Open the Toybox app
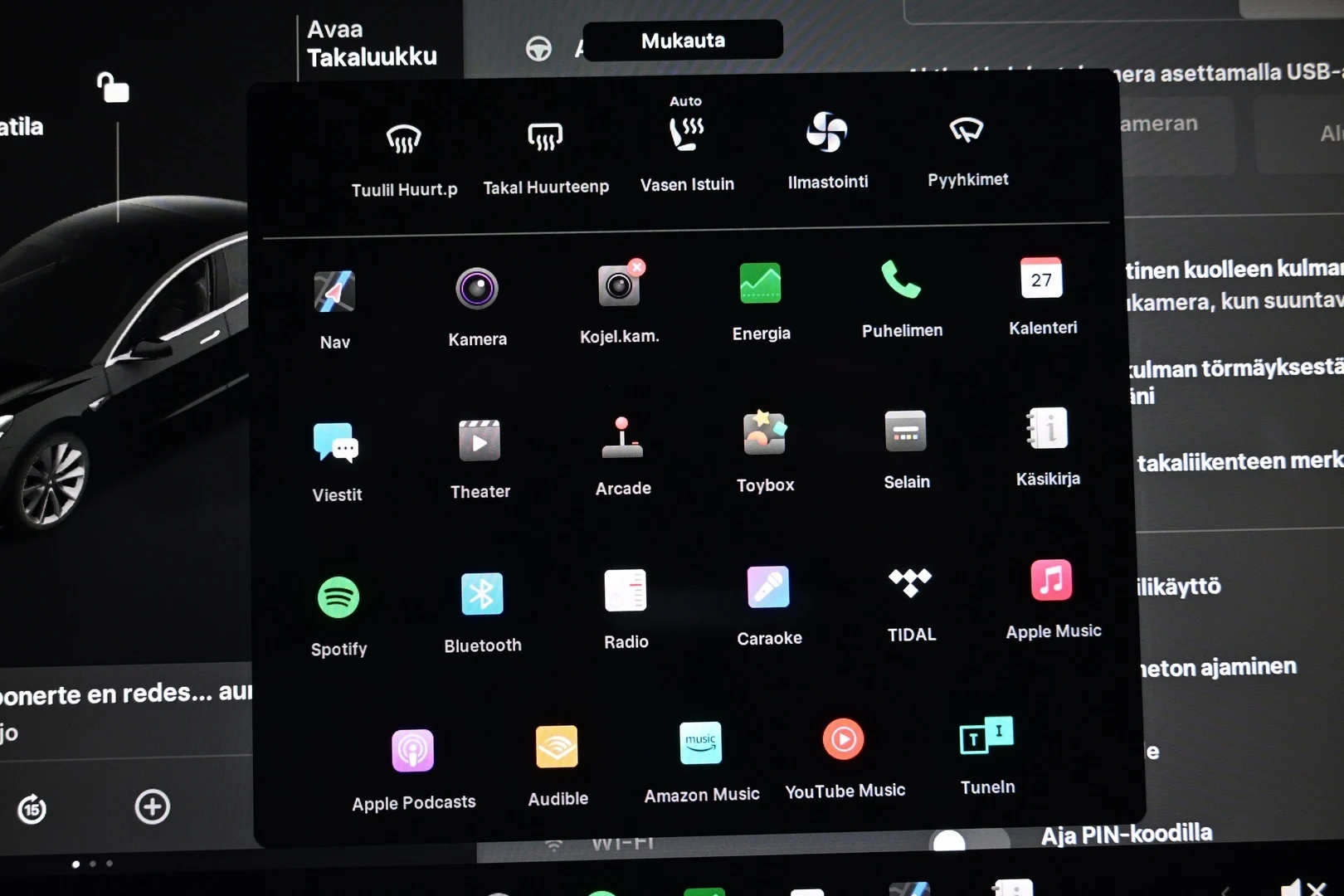 [x=765, y=433]
